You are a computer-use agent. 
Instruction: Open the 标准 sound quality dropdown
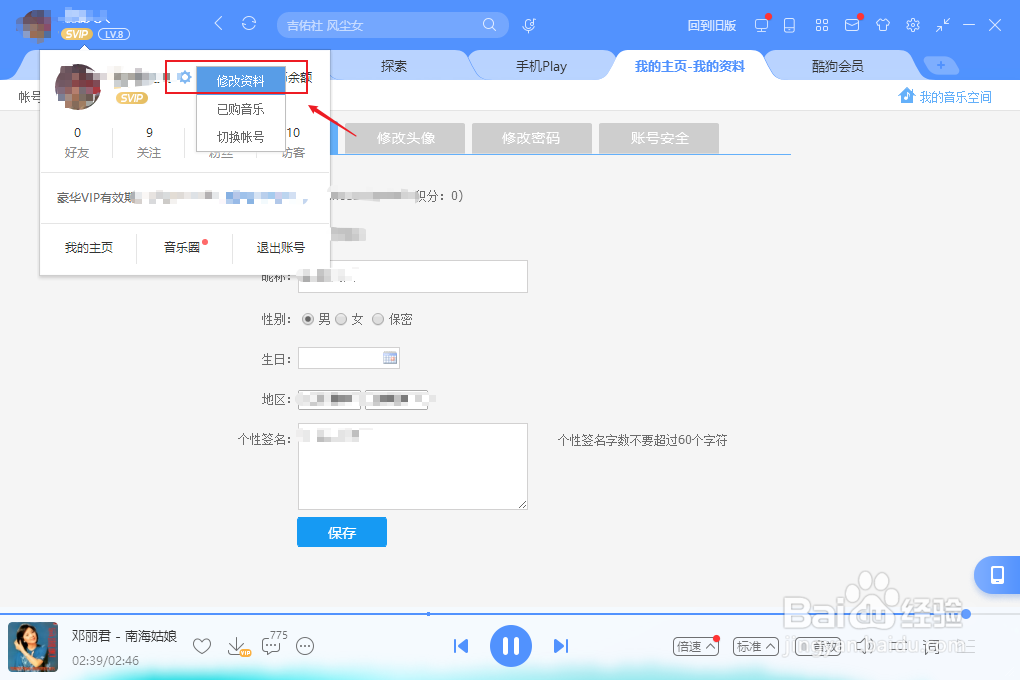pyautogui.click(x=755, y=646)
